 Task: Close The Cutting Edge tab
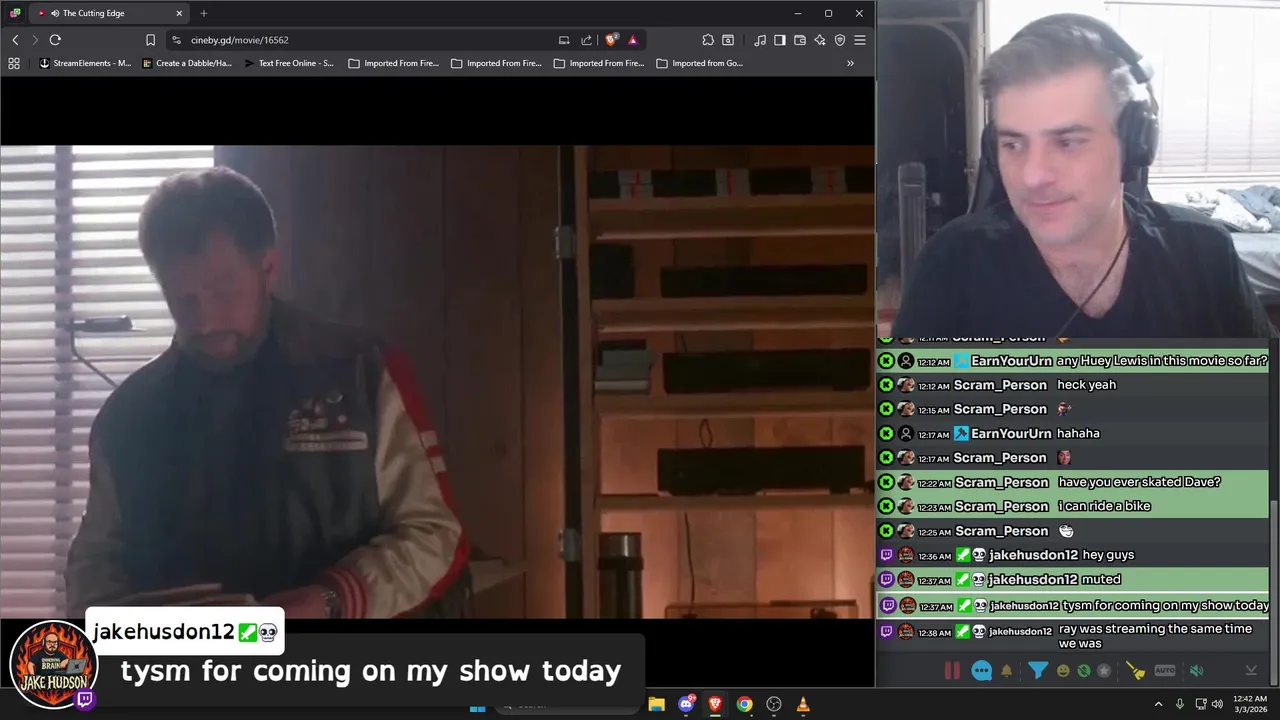point(179,13)
